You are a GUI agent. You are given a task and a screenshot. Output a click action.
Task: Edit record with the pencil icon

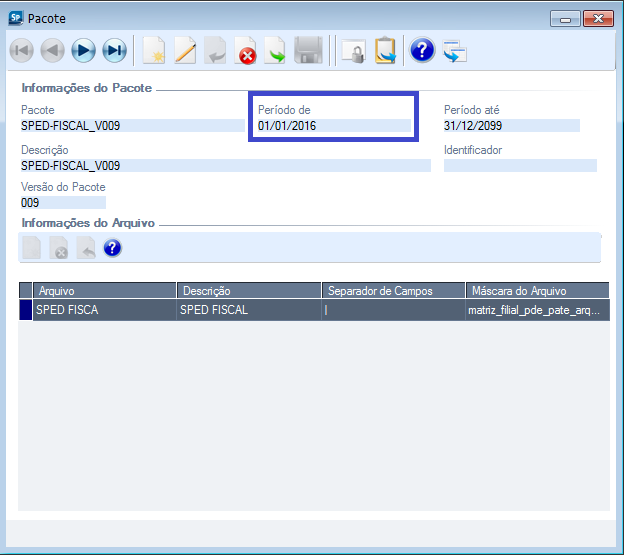click(x=185, y=51)
